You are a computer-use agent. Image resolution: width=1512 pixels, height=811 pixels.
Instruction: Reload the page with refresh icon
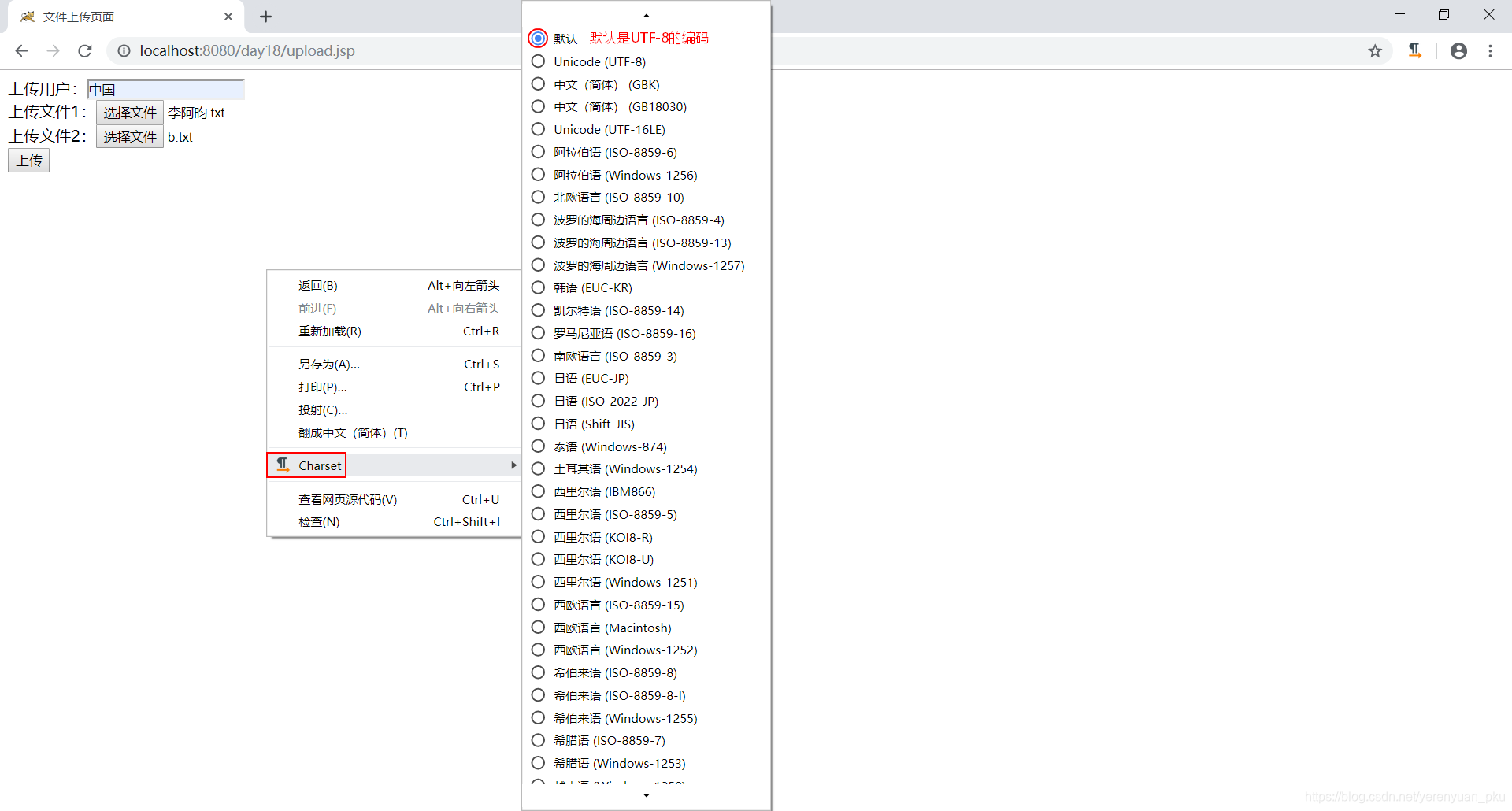point(84,51)
